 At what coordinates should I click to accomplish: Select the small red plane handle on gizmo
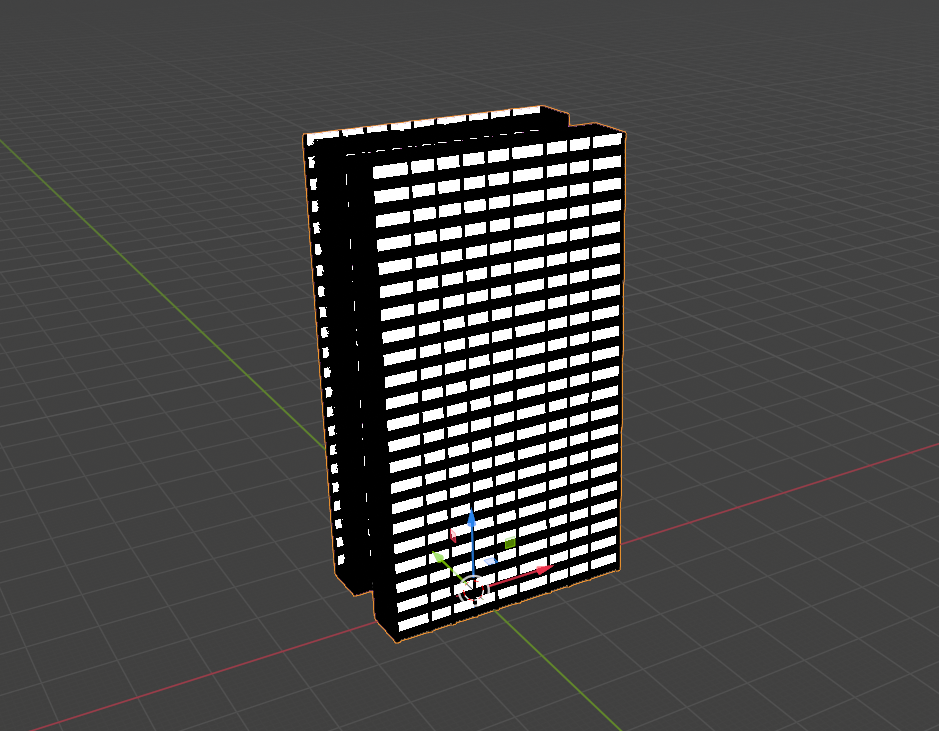[x=452, y=535]
